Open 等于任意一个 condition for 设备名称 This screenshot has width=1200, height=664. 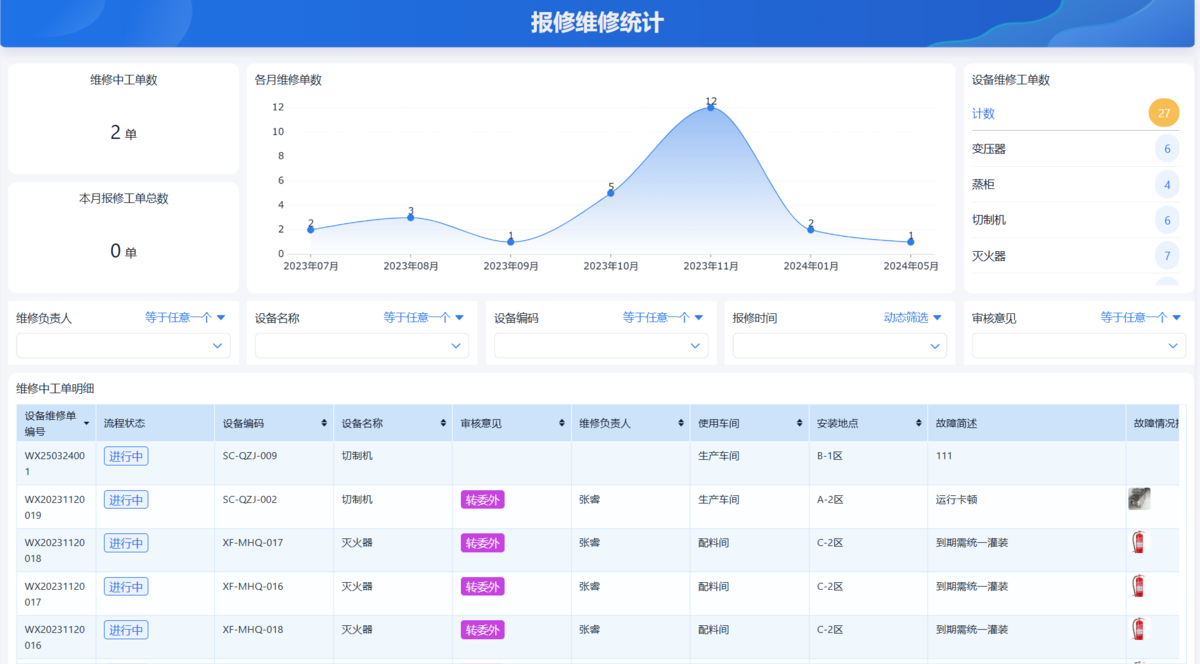click(424, 318)
